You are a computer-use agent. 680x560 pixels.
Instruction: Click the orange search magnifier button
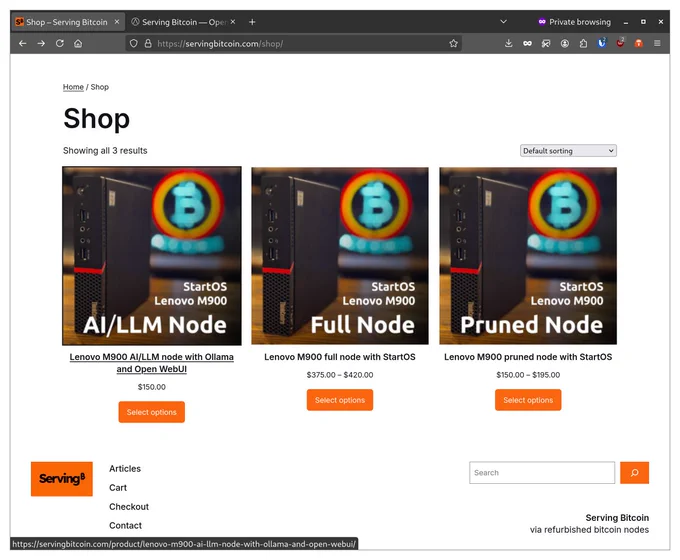coord(634,473)
